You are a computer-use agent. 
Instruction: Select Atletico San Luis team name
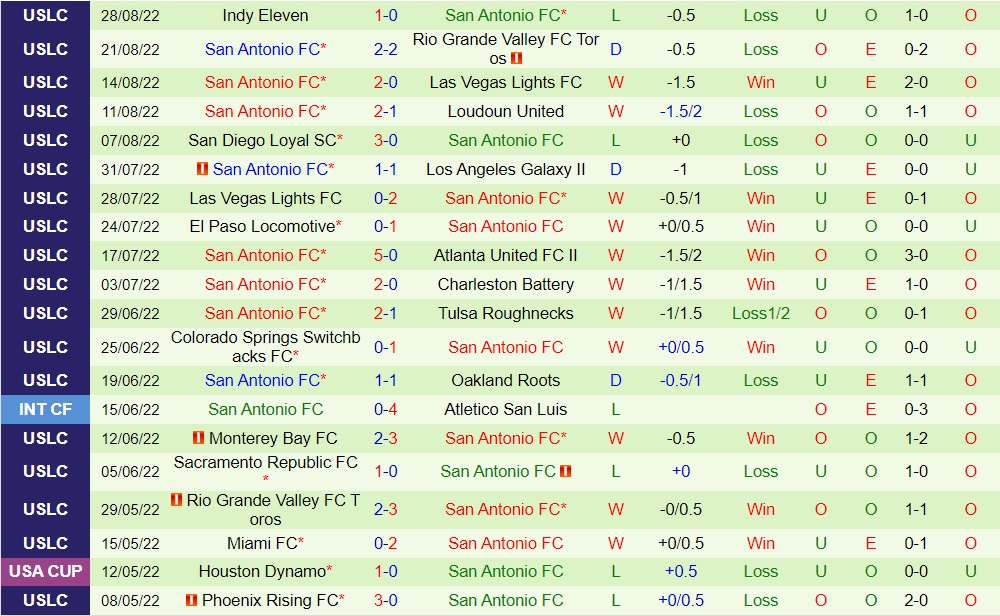coord(505,409)
